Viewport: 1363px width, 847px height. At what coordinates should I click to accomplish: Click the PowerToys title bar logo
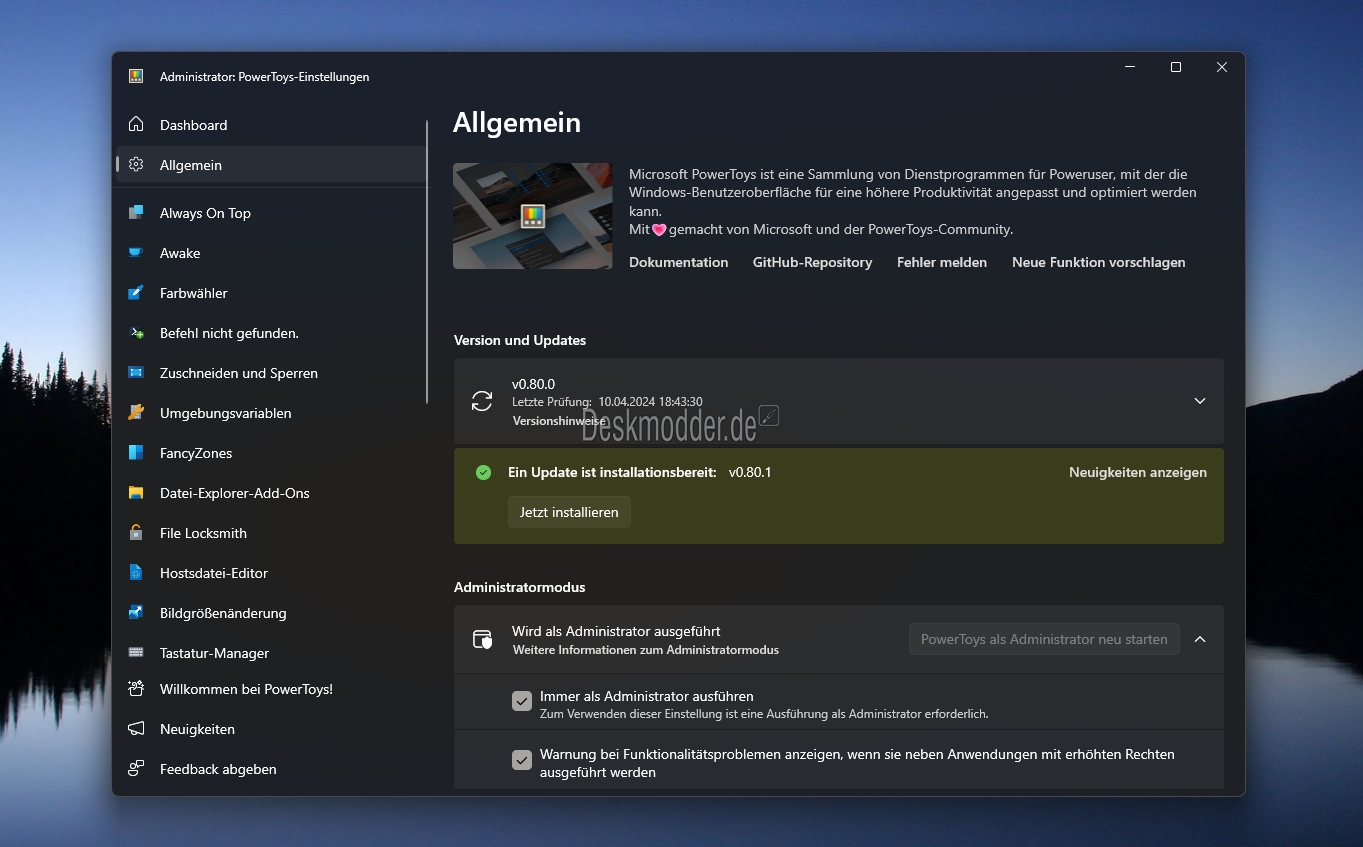[x=136, y=76]
